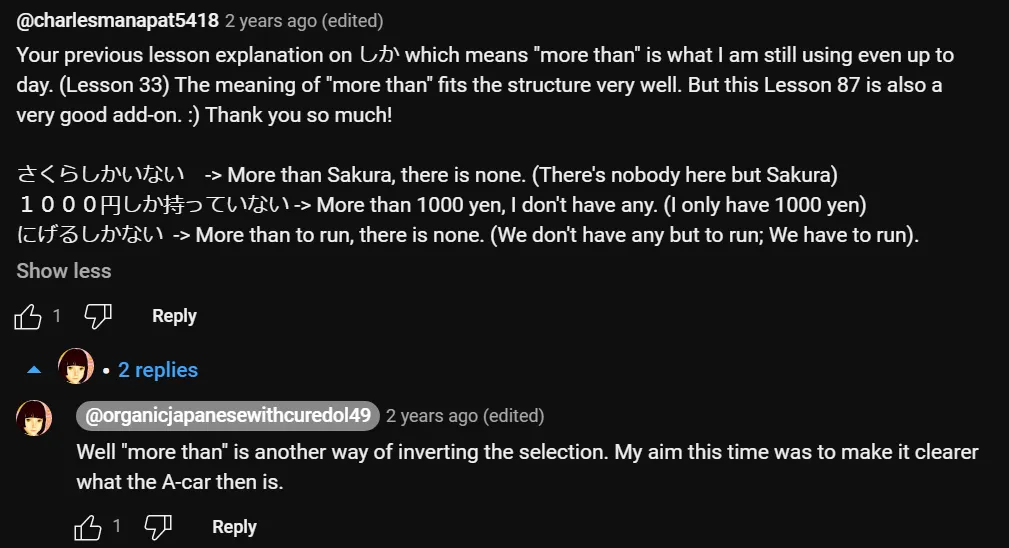Collapse replies using the blue up arrow
This screenshot has height=548, width=1009.
point(34,370)
